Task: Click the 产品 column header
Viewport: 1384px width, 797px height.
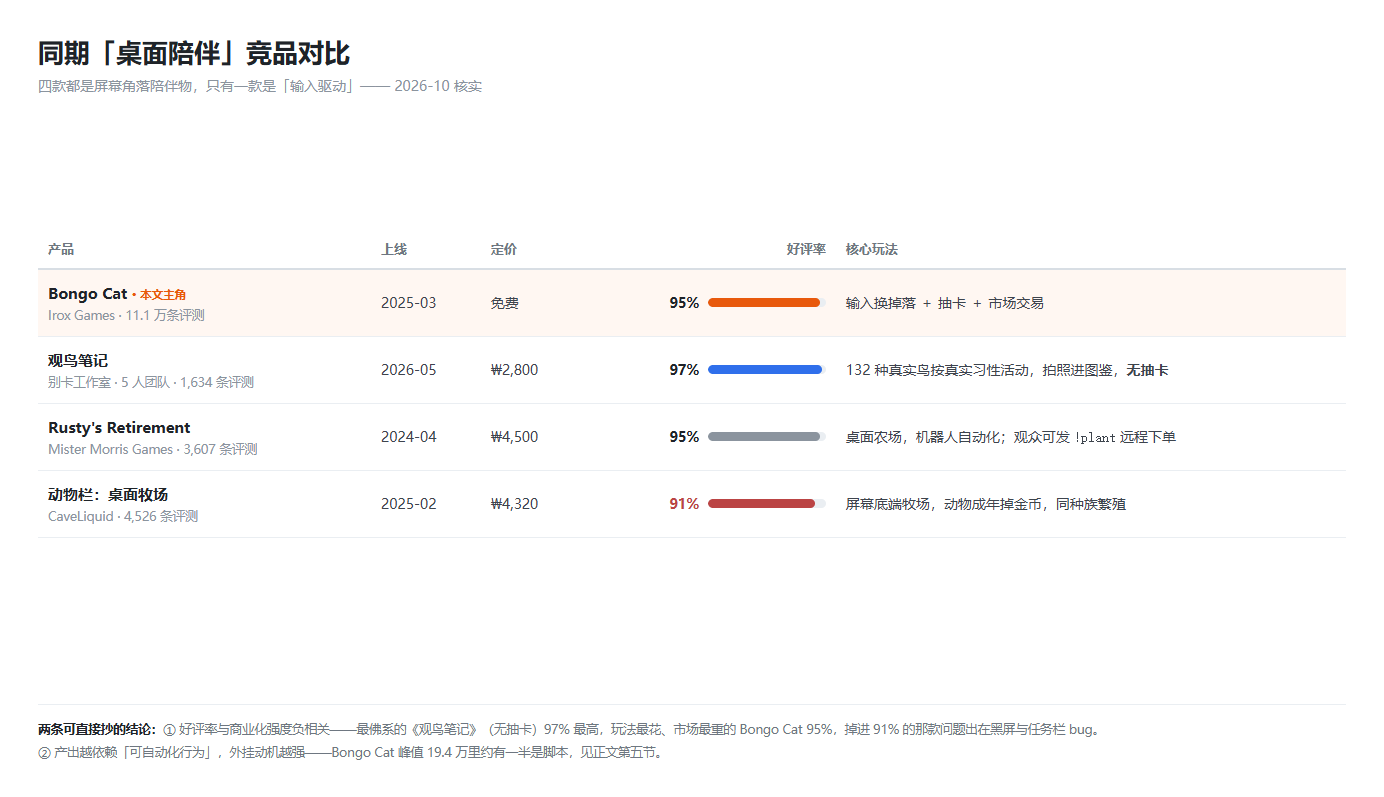Action: click(61, 249)
